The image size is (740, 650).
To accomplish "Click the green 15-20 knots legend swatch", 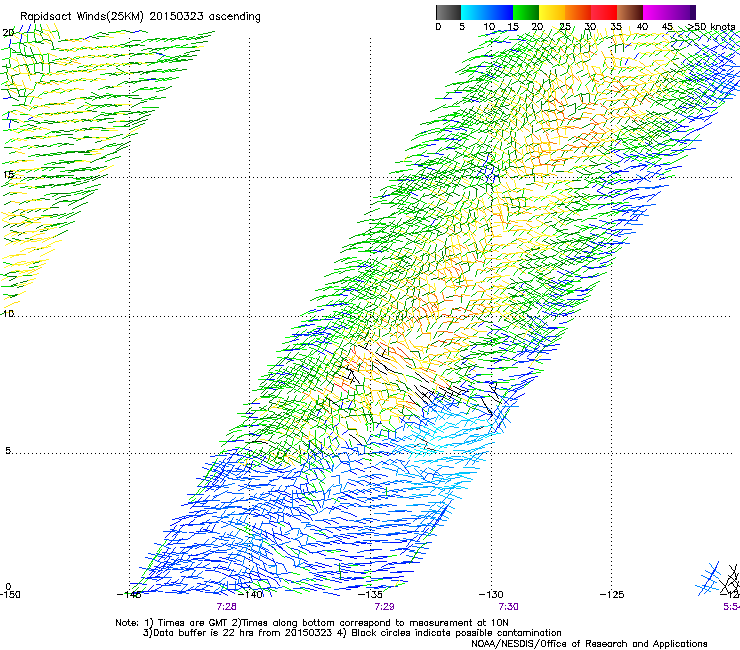I will coord(526,12).
